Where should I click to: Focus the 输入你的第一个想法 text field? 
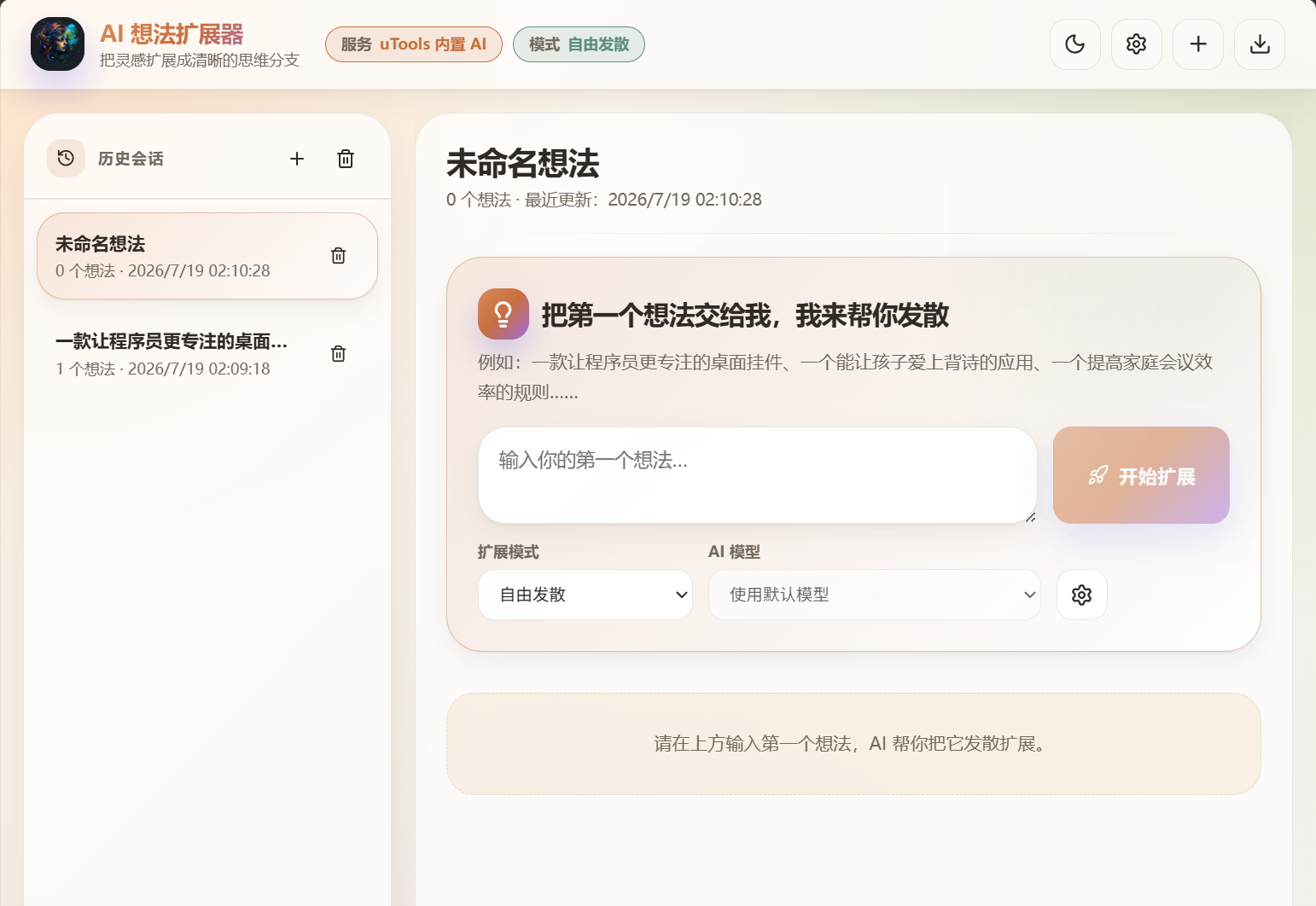pyautogui.click(x=758, y=475)
